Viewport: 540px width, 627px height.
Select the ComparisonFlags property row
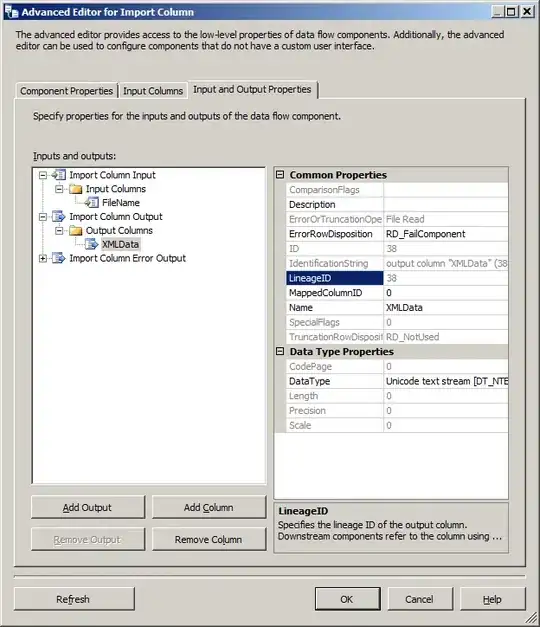[397, 190]
